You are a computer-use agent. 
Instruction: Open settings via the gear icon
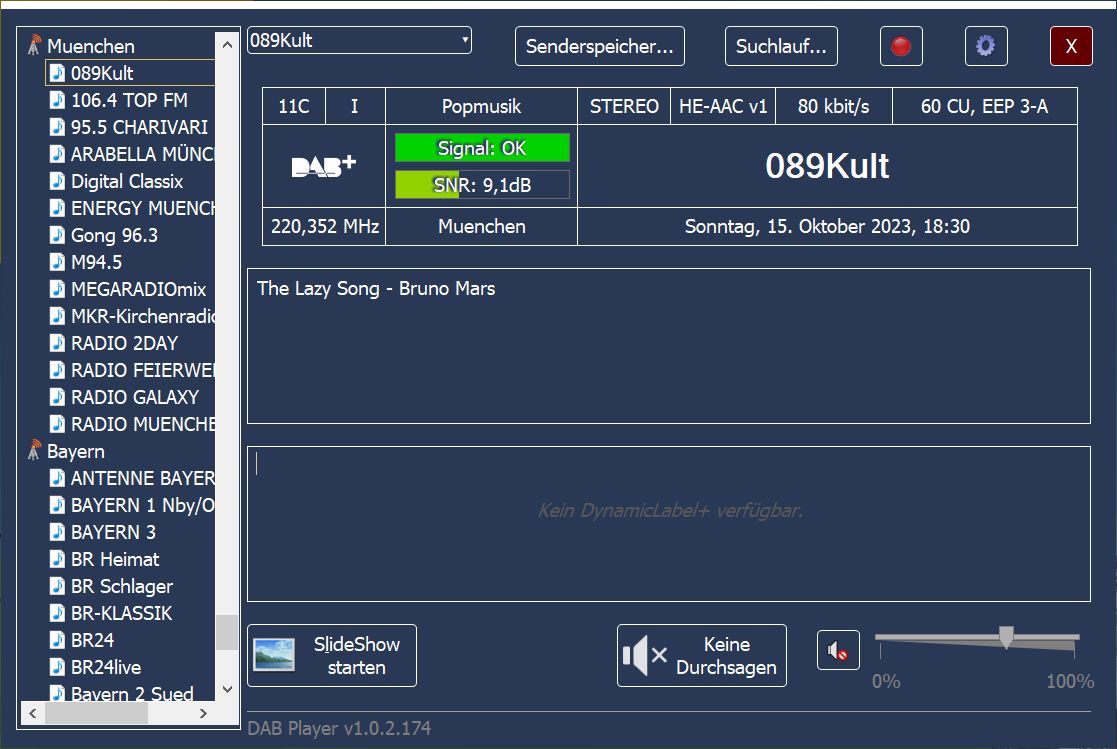click(x=986, y=46)
